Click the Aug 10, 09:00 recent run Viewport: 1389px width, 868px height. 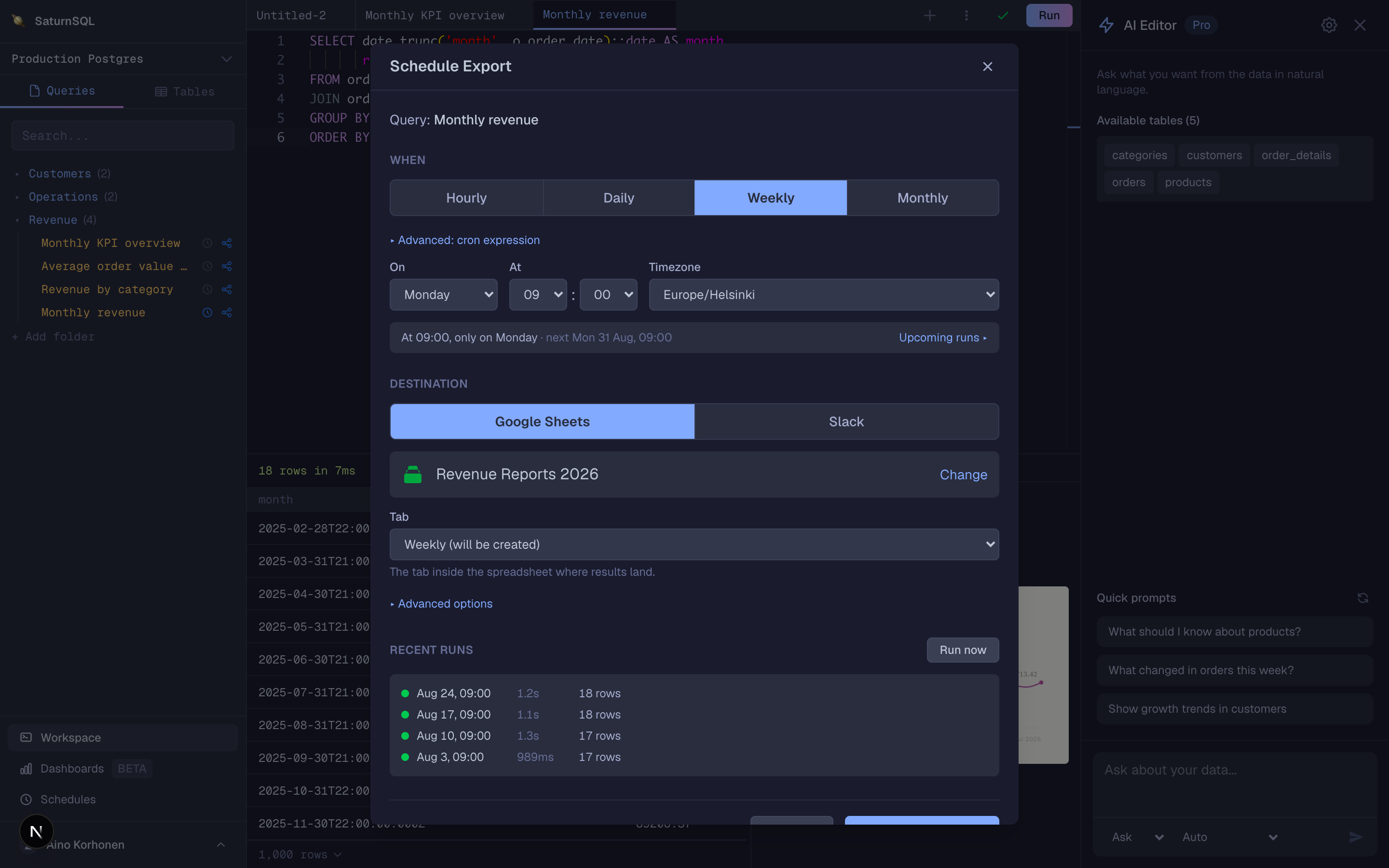coord(694,736)
